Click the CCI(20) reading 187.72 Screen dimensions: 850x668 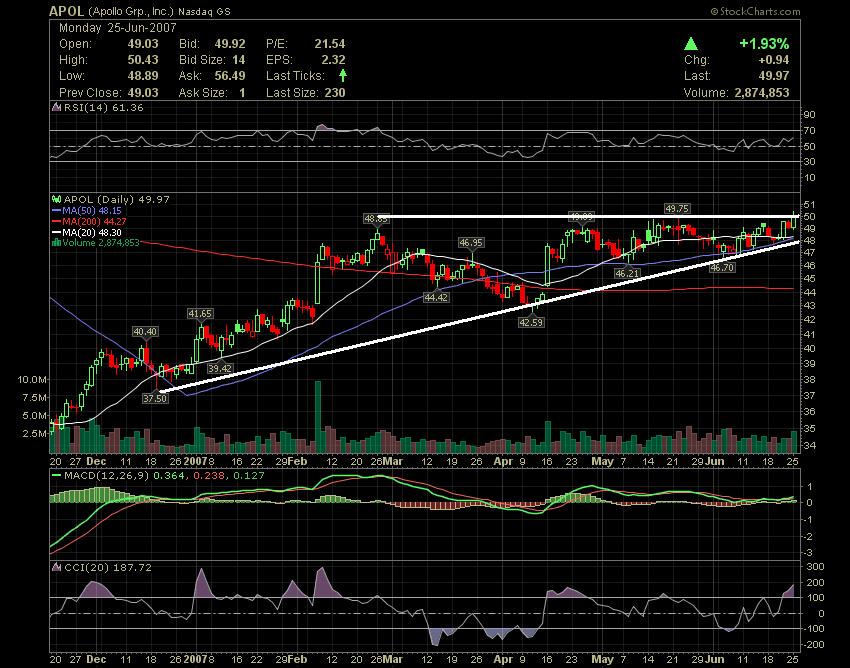click(x=134, y=567)
